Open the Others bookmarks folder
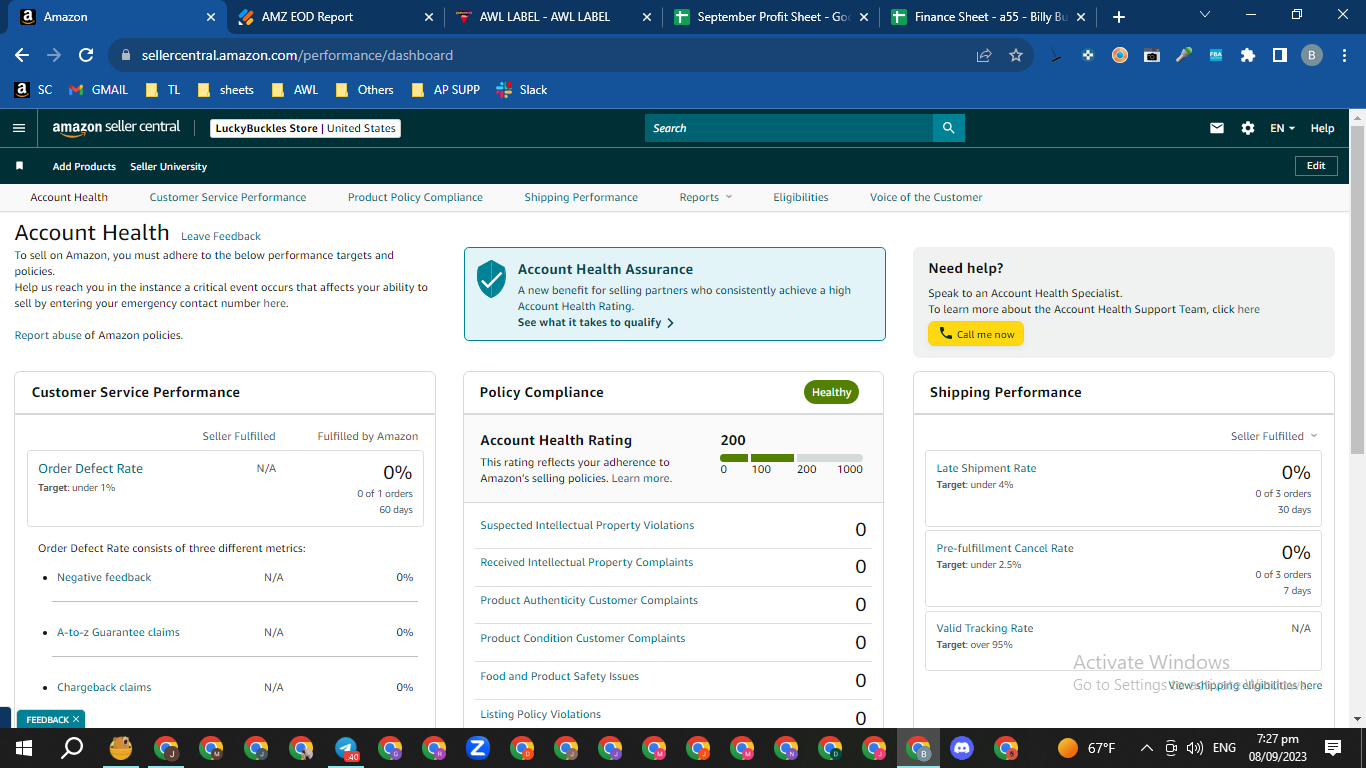The height and width of the screenshot is (768, 1366). pos(365,90)
